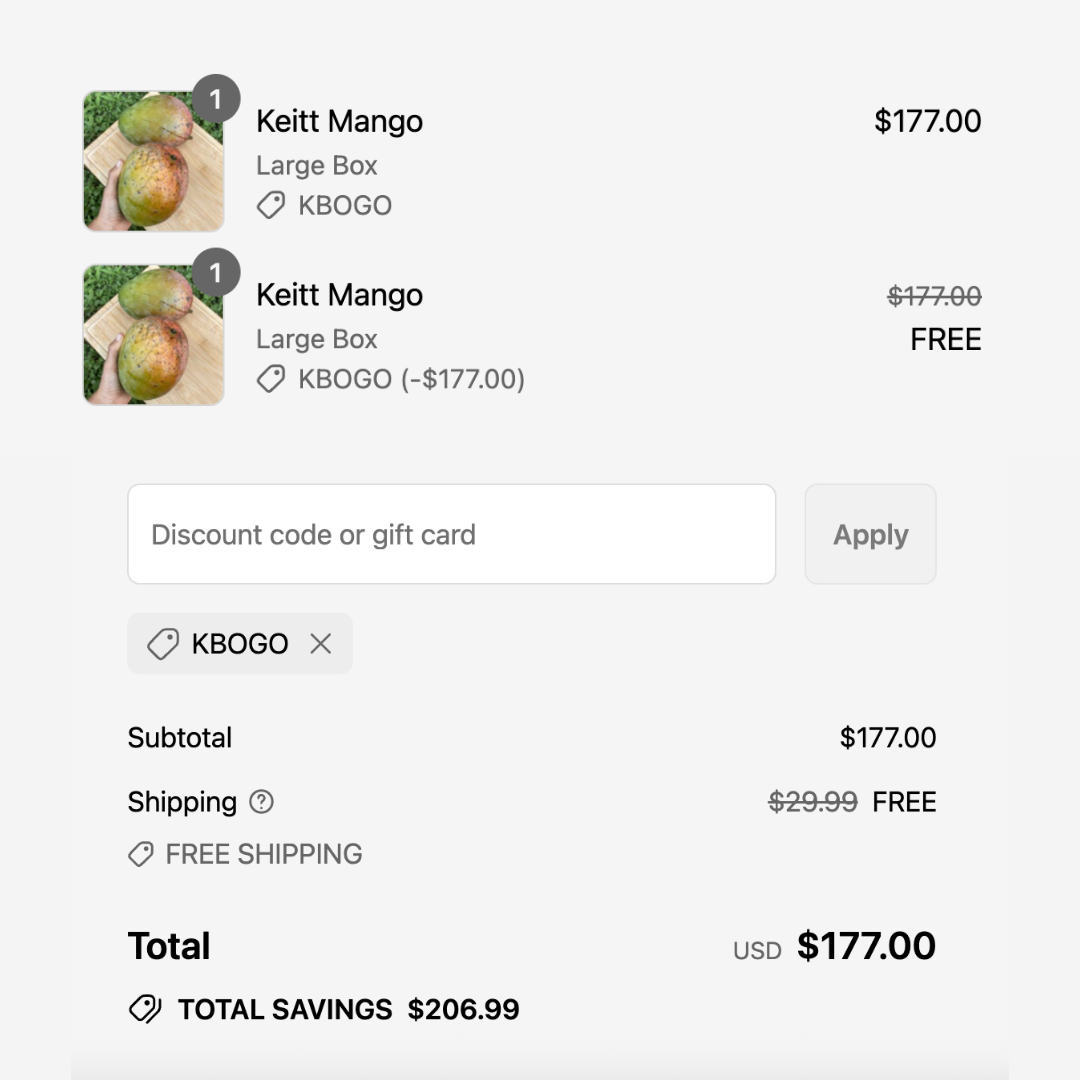Click the tag icon beside KBOGO (-$177.00)

coord(270,380)
